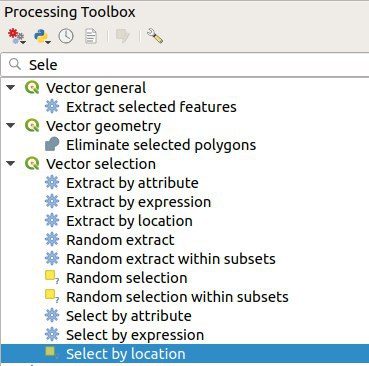Select the Select by expression tool
369x366 pixels.
135,335
